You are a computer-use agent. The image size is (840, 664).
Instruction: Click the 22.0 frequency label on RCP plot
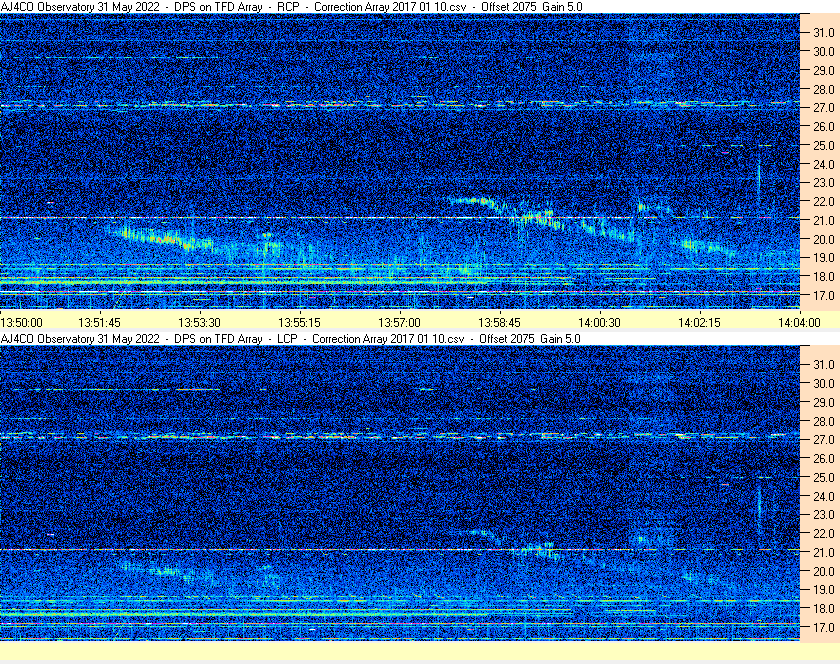[x=824, y=202]
